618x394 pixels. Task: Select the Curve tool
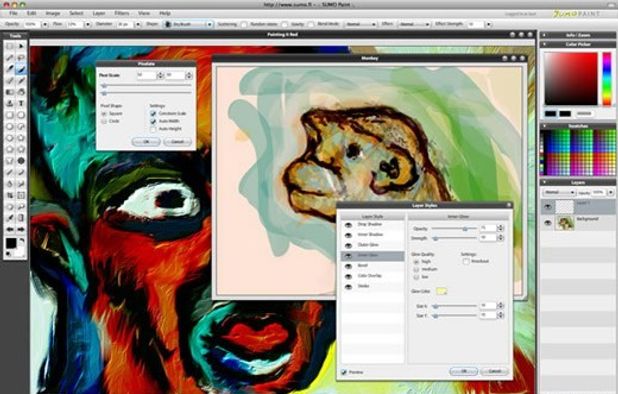click(21, 172)
